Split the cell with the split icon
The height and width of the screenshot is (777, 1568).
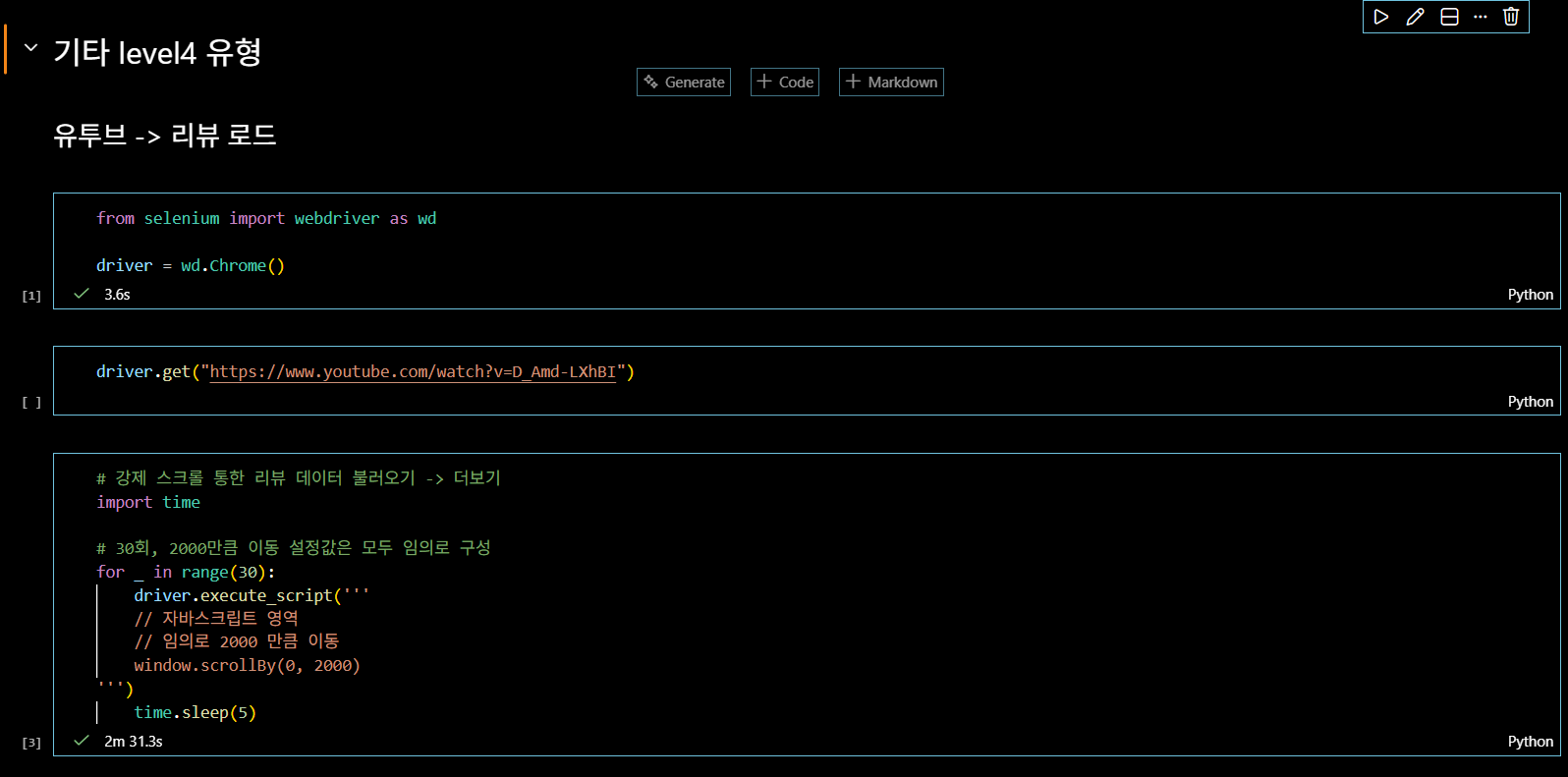[x=1449, y=17]
